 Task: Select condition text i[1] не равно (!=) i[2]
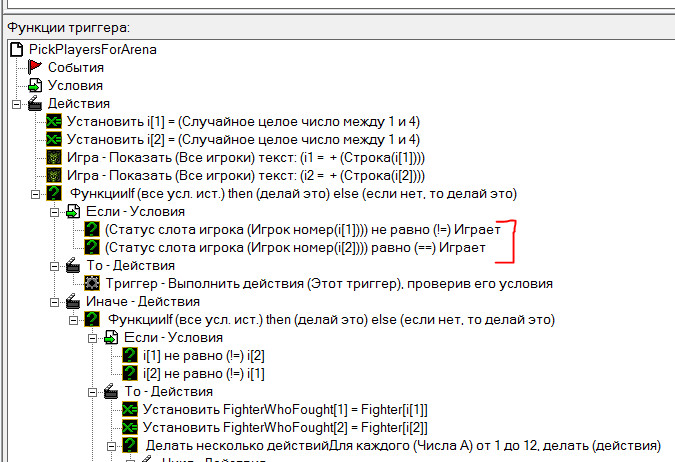[204, 356]
